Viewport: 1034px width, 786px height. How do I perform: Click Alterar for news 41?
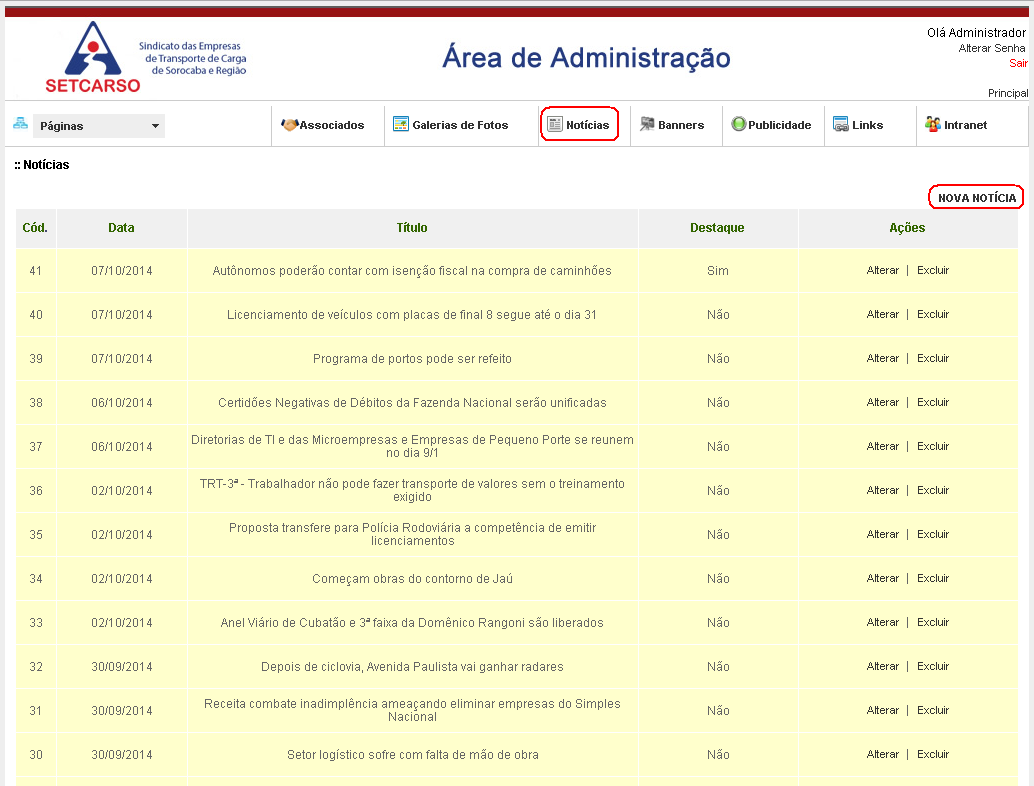tap(882, 270)
